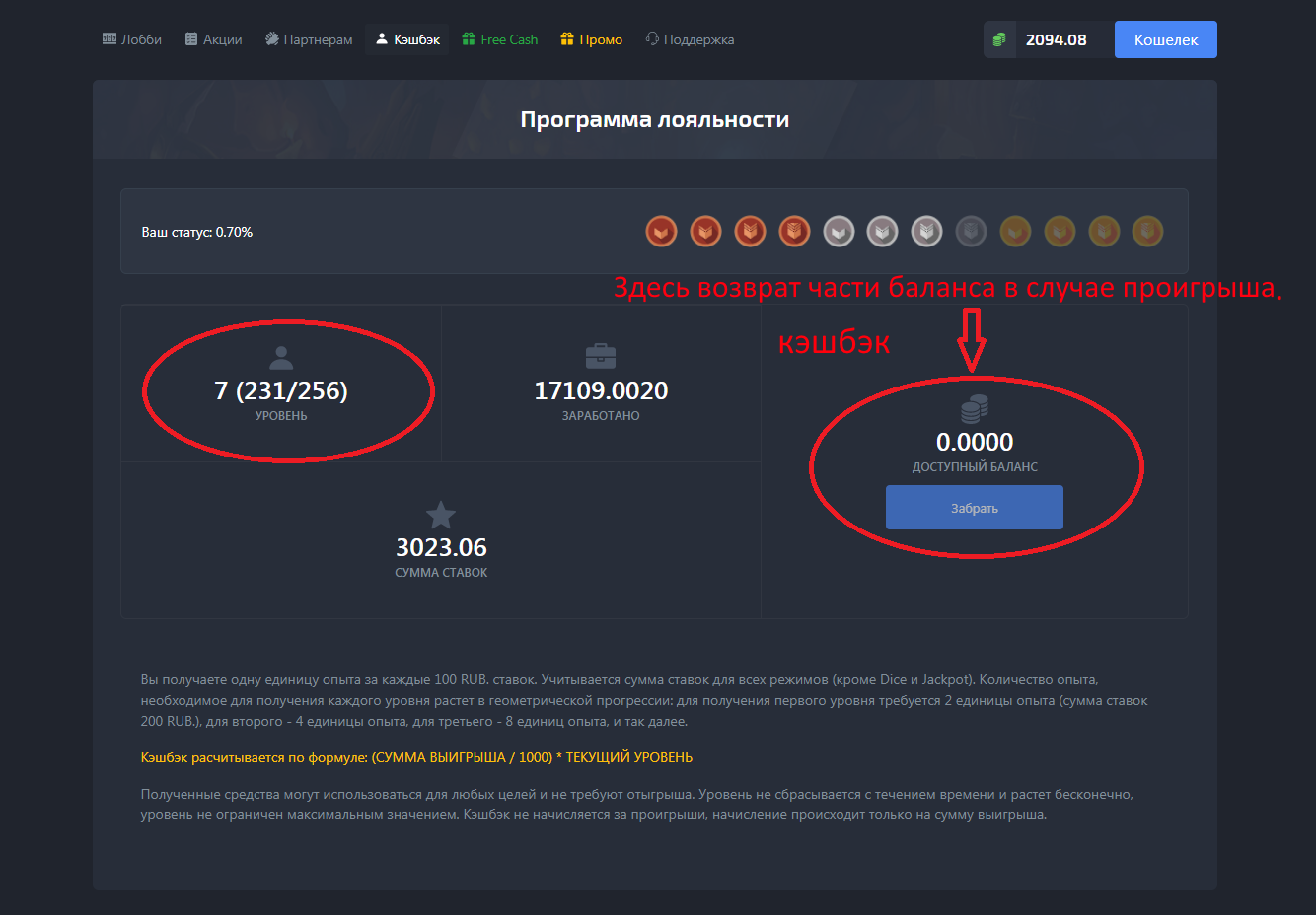Click the earned amount 17109.0020

[x=601, y=390]
